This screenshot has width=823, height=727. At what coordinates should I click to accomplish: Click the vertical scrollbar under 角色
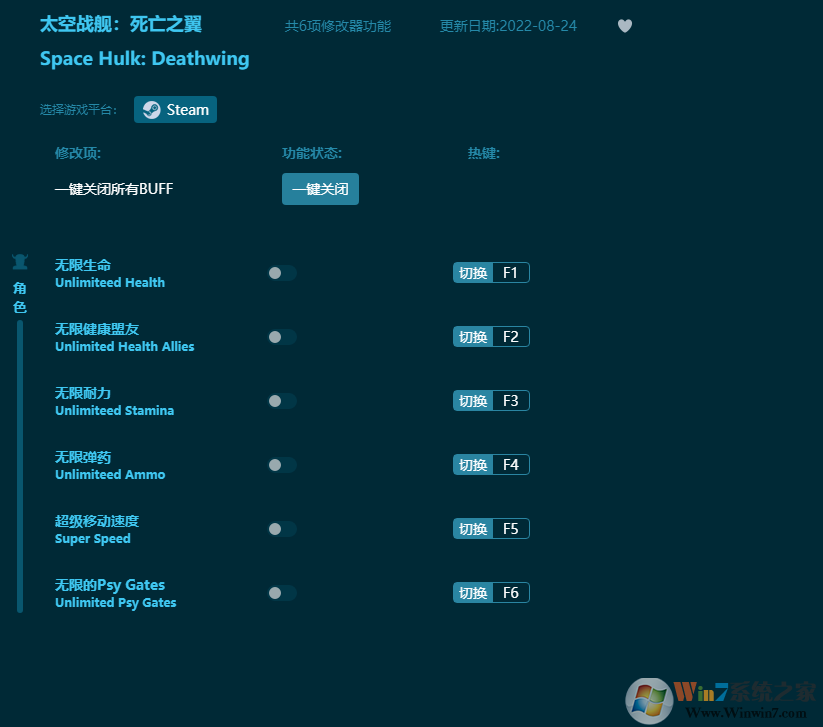click(x=20, y=467)
